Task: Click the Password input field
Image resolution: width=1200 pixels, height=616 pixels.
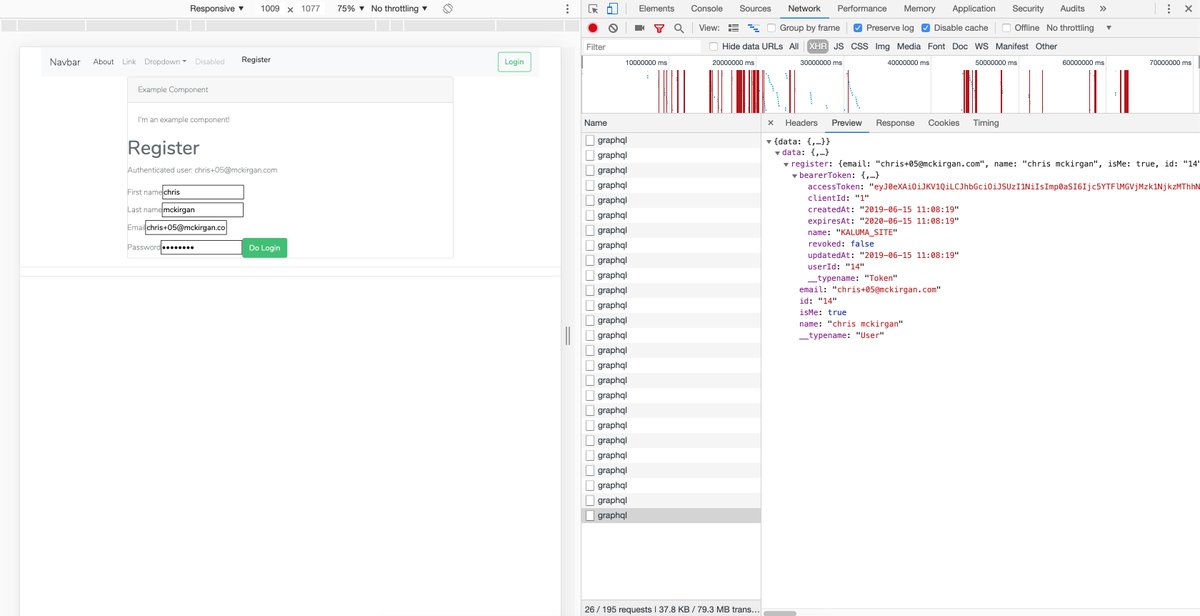Action: coord(201,247)
